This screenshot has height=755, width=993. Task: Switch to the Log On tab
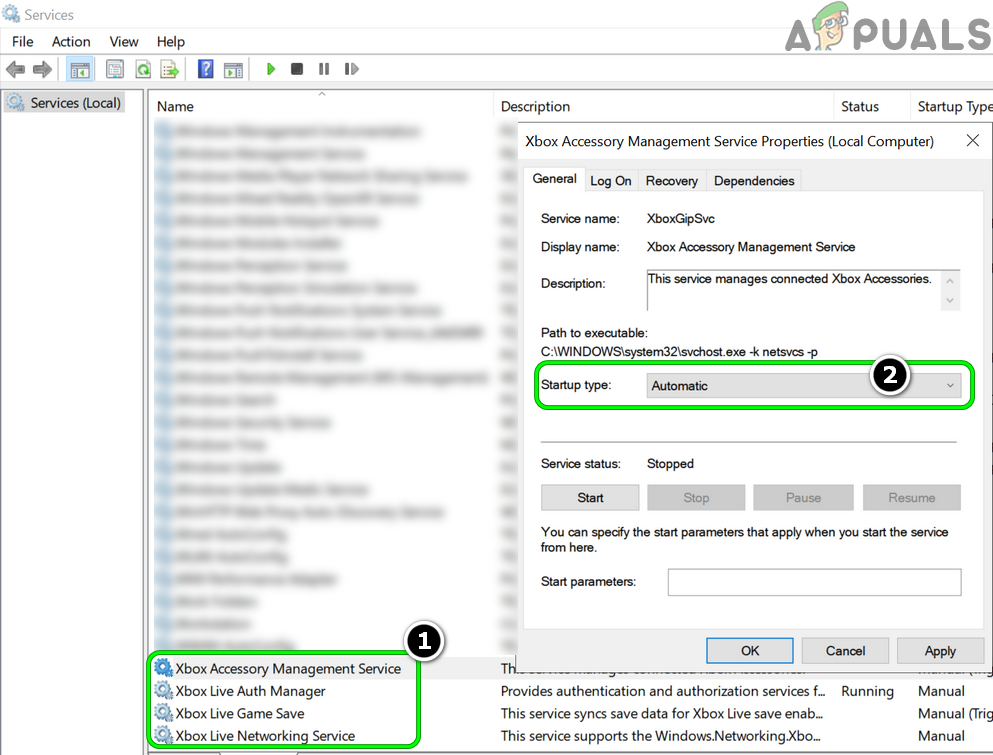click(610, 181)
